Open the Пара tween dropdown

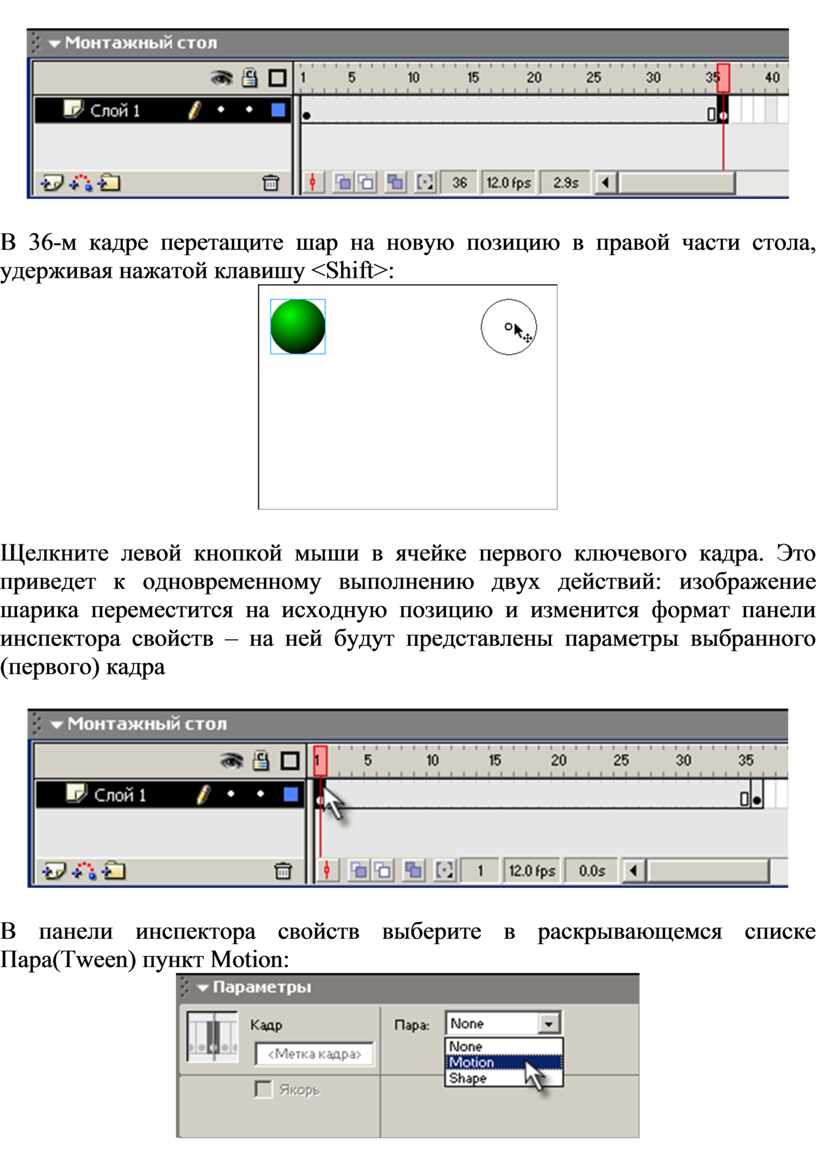[x=549, y=1024]
